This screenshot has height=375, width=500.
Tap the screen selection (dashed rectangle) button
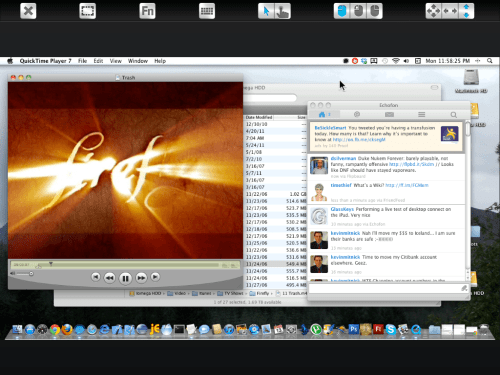click(88, 11)
